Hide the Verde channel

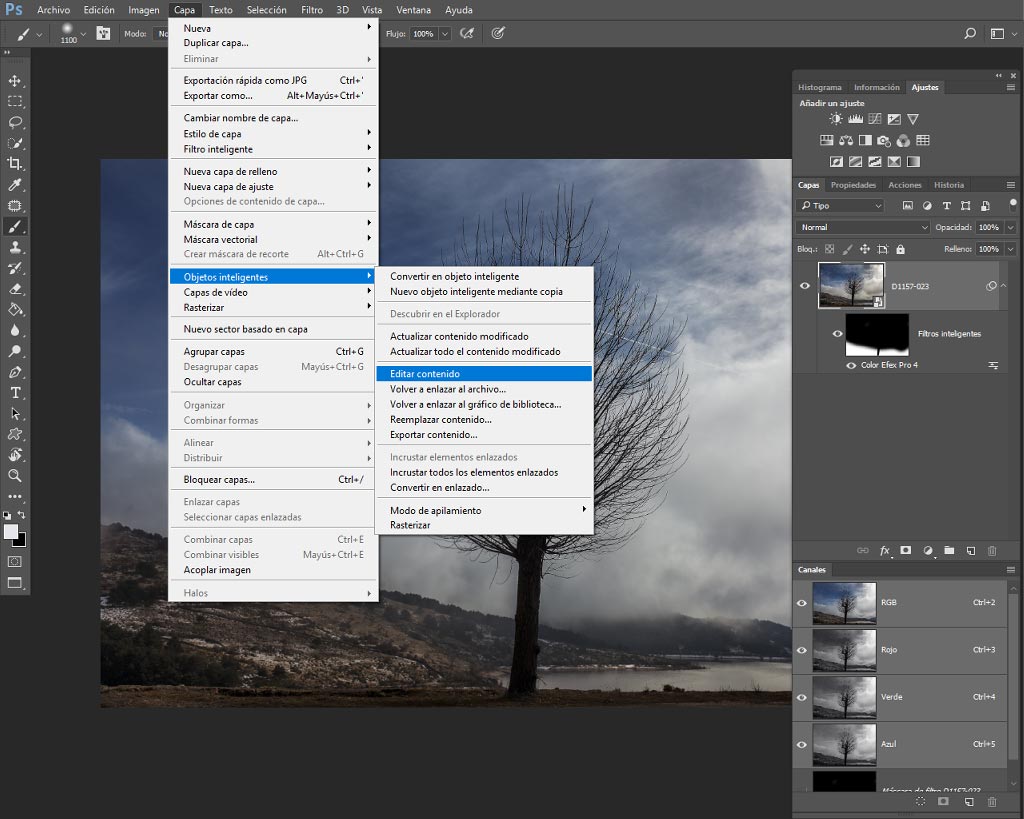pos(801,698)
